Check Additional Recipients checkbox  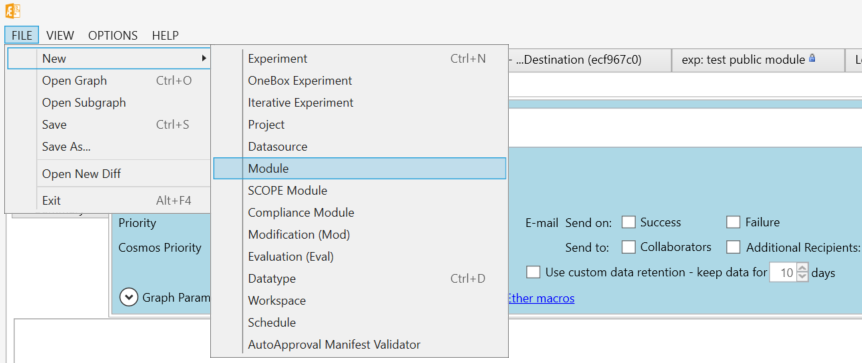[733, 247]
